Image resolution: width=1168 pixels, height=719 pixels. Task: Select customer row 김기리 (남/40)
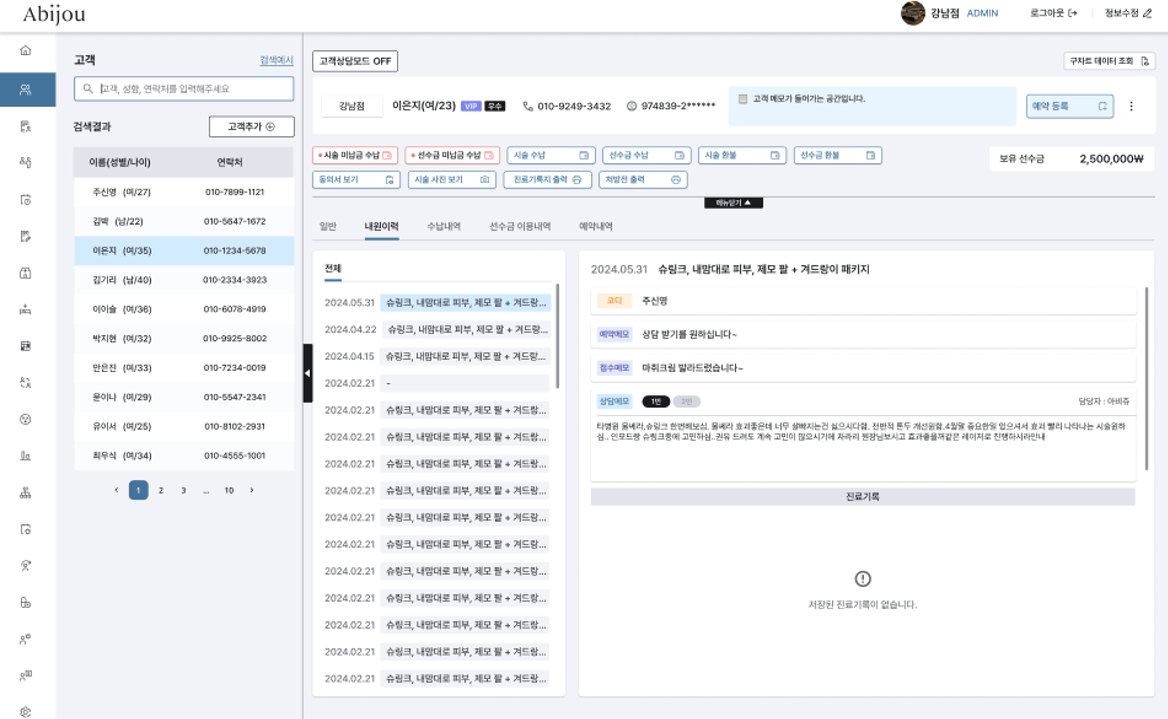pos(184,280)
